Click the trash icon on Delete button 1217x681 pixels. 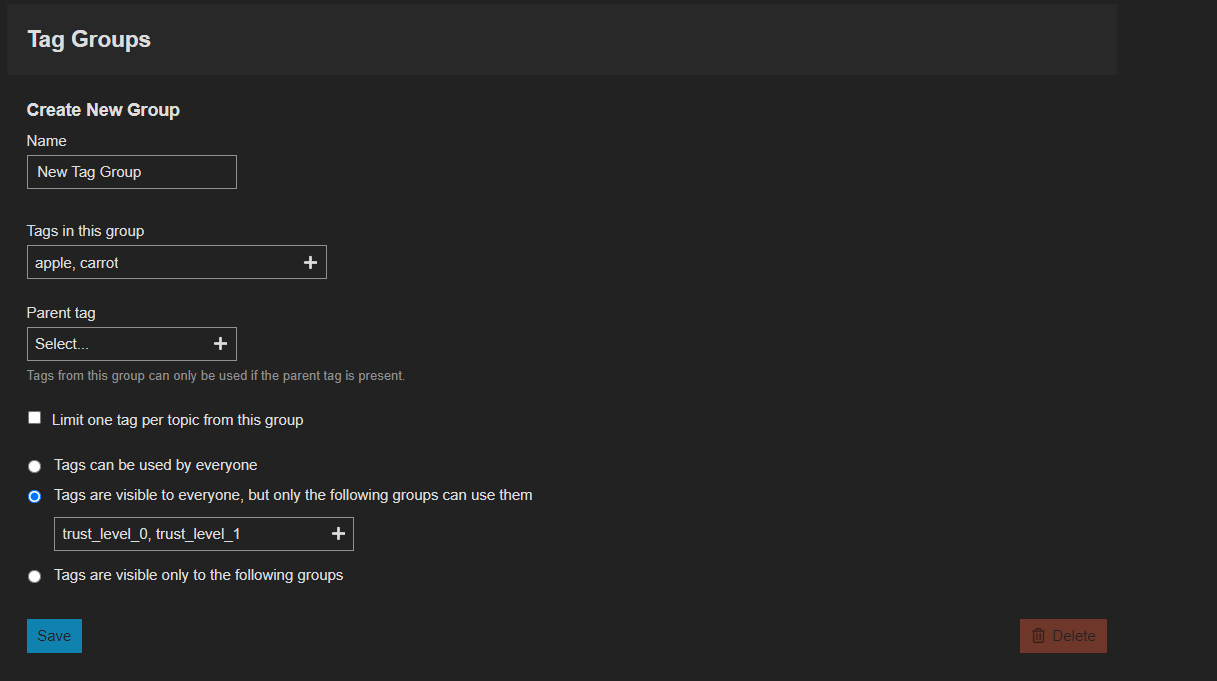point(1038,636)
